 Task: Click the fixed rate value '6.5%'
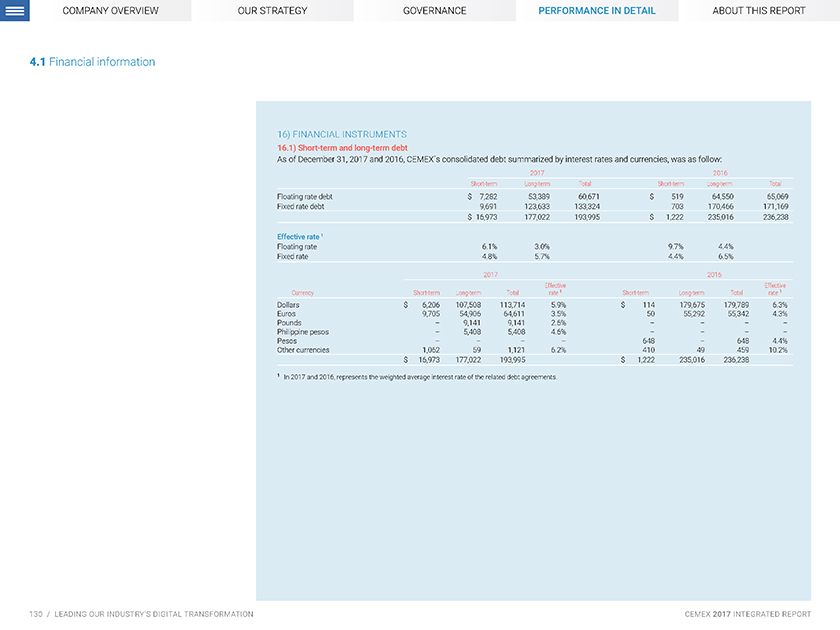(725, 257)
